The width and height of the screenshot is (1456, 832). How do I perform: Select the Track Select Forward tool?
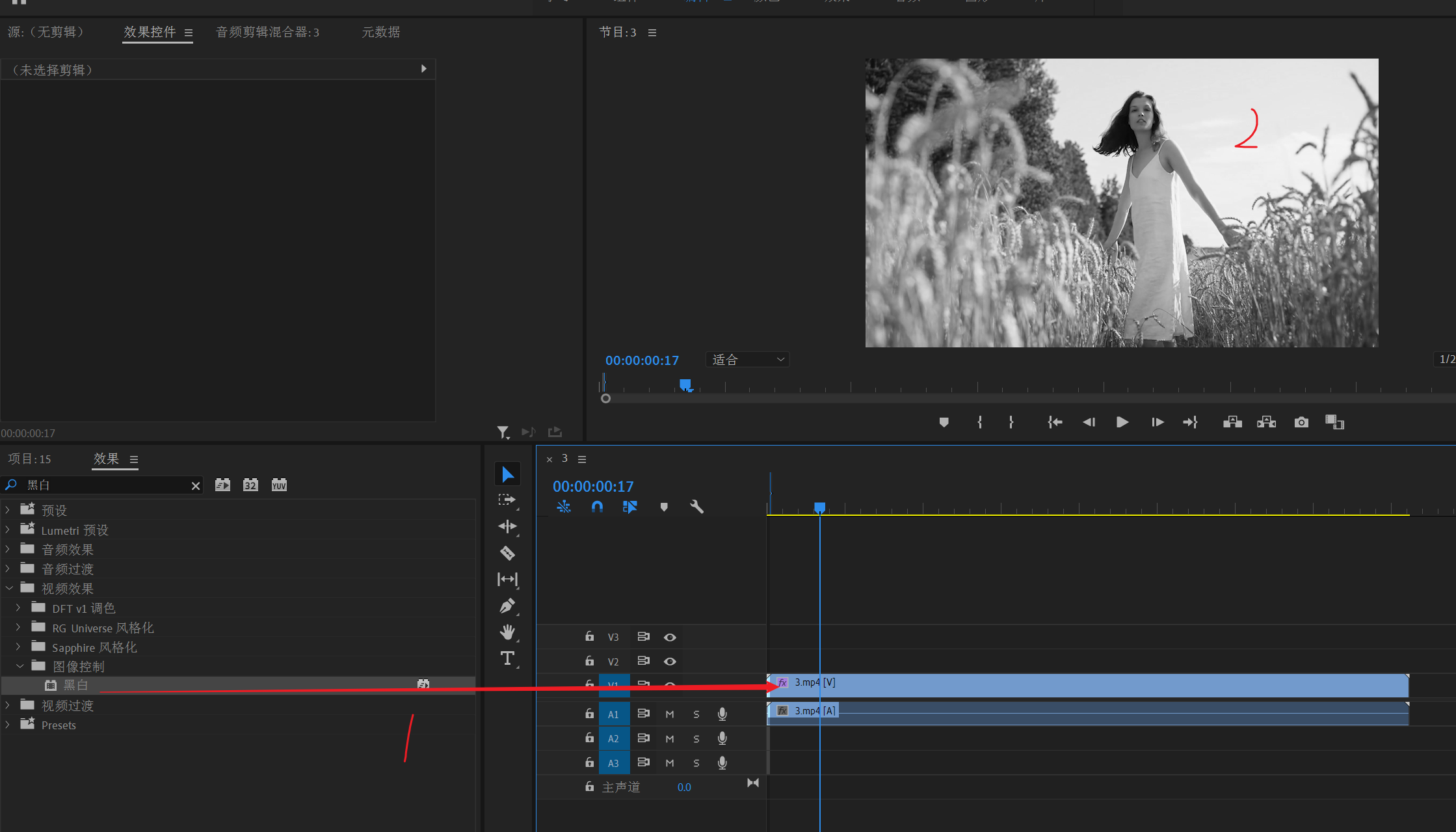[507, 500]
